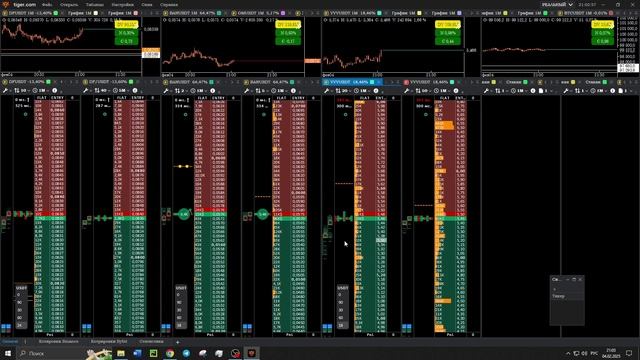Image resolution: width=640 pixels, height=360 pixels.
Task: Select 90 volume preset in DFUSDT USDT panel
Action: tap(20, 302)
